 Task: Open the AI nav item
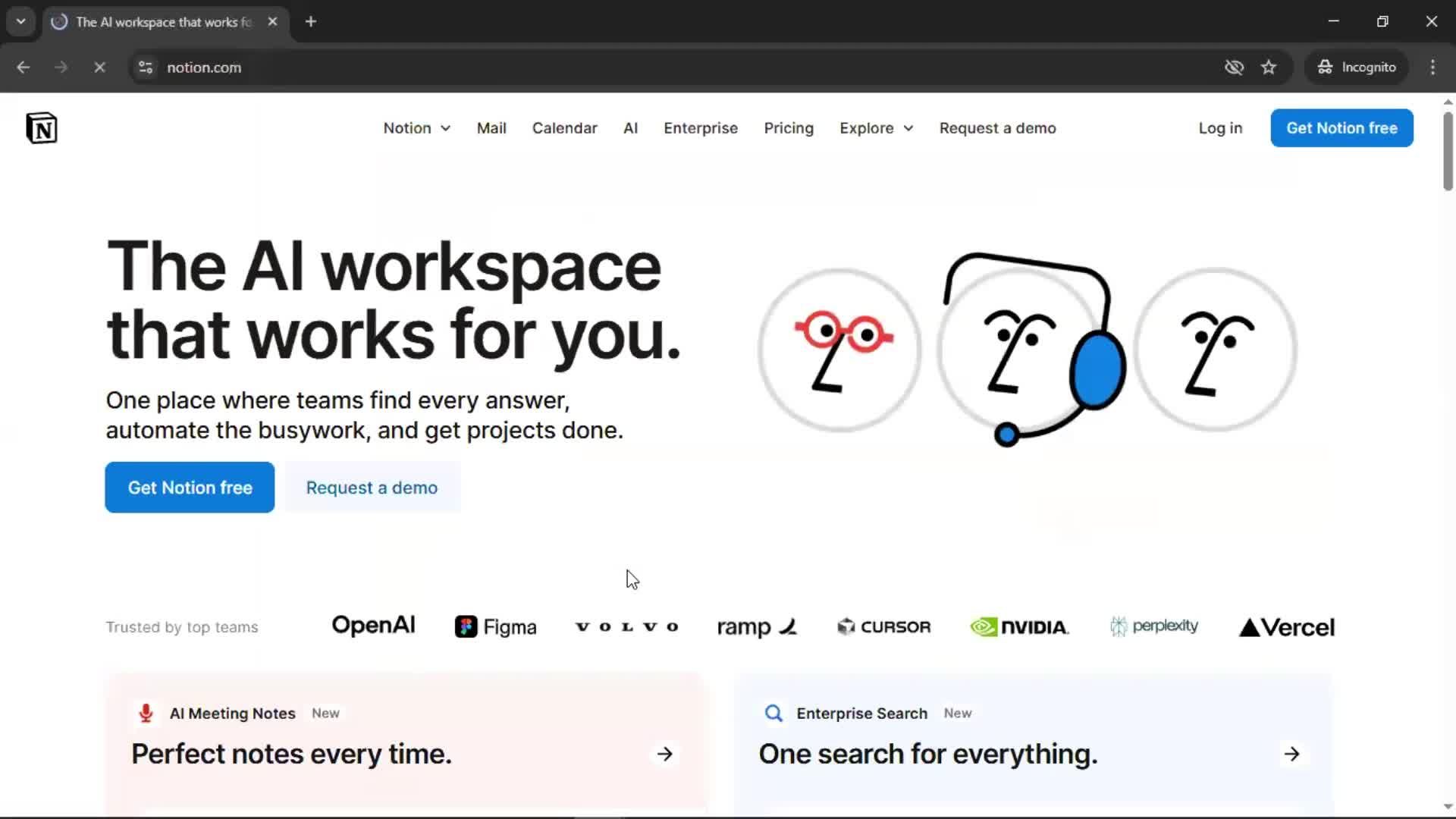tap(631, 128)
